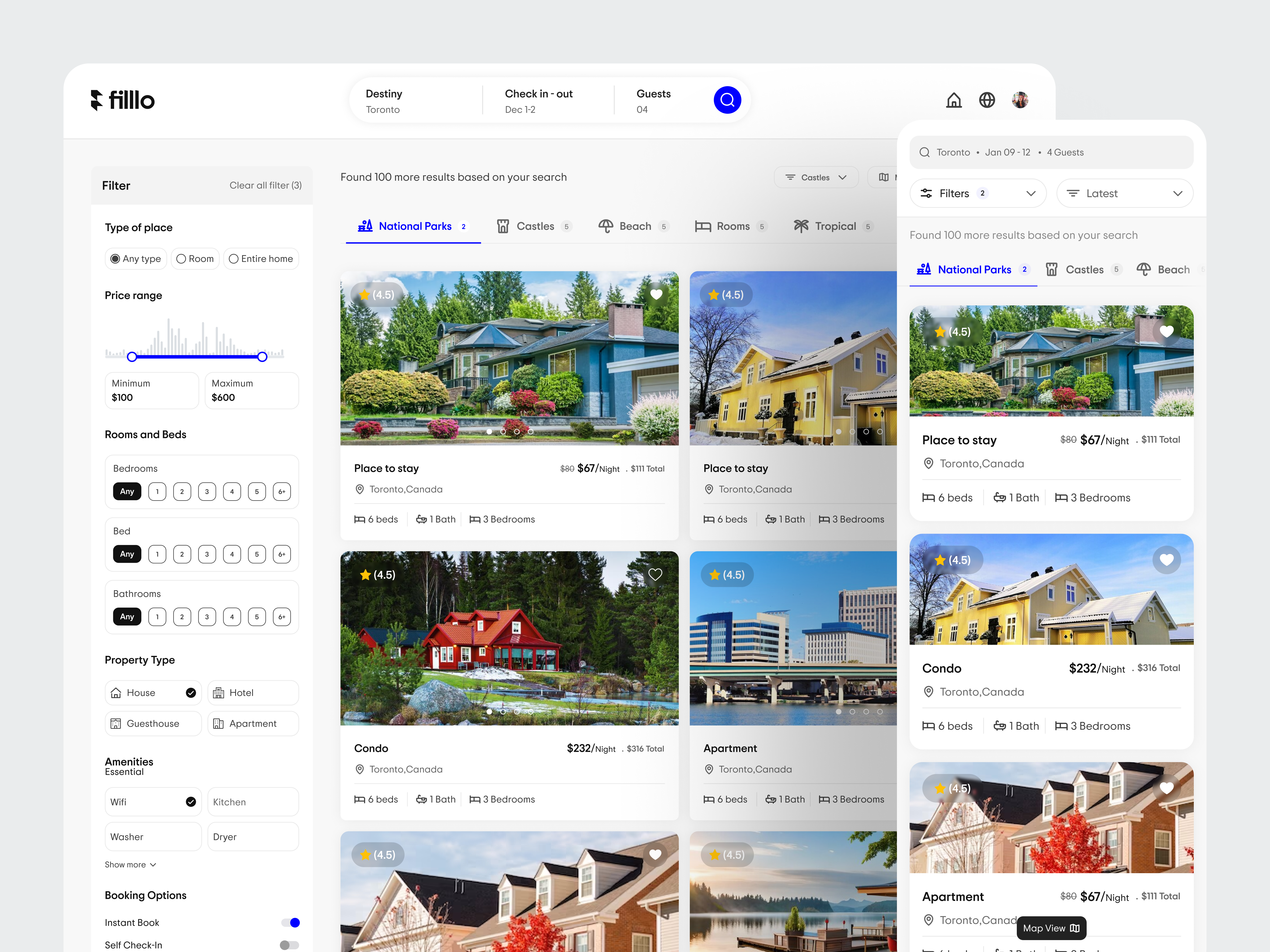Favorite the first listing's heart icon
1270x952 pixels.
(656, 294)
